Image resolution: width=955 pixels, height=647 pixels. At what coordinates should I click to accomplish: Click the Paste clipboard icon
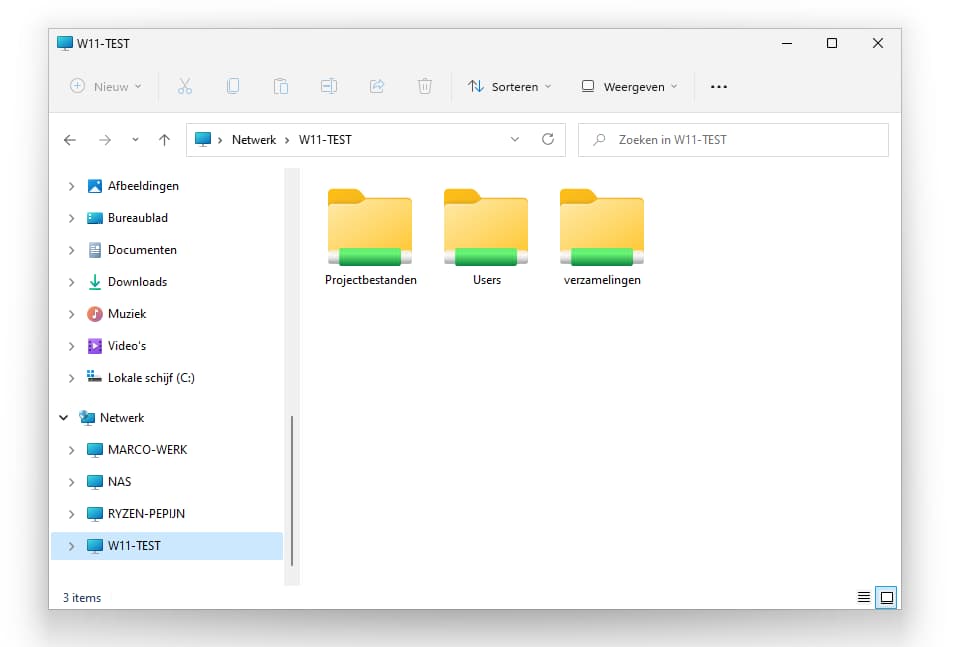281,87
